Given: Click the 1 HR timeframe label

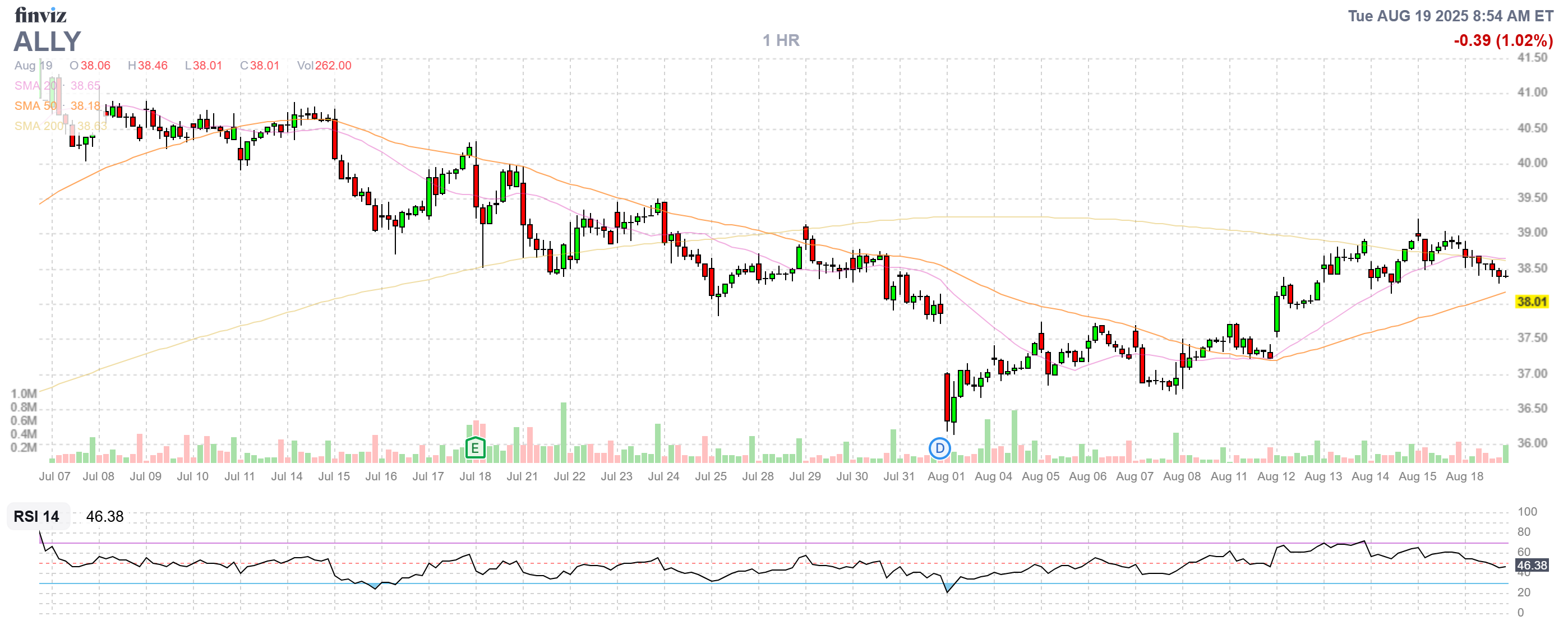Looking at the screenshot, I should pyautogui.click(x=781, y=40).
